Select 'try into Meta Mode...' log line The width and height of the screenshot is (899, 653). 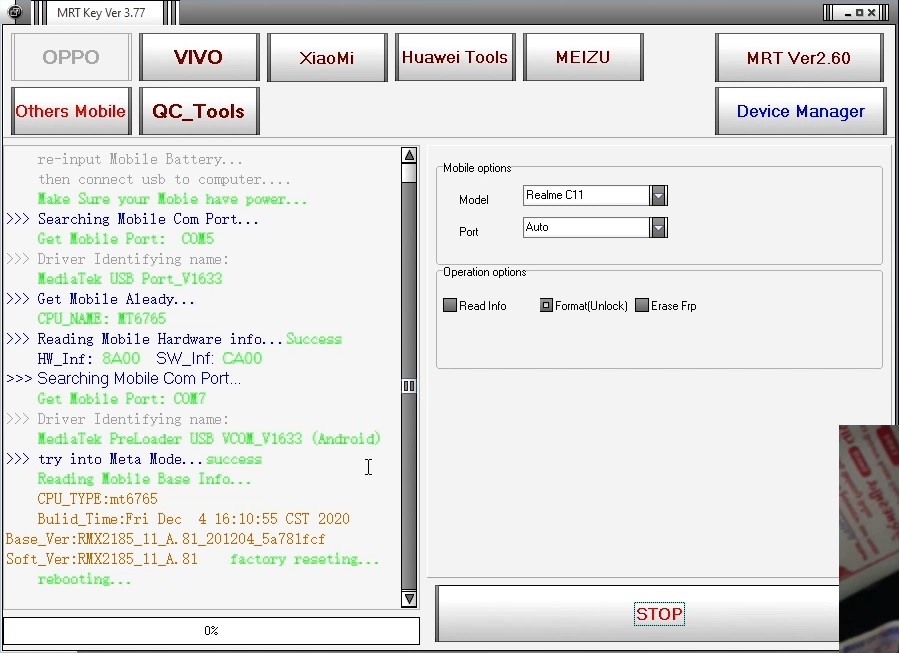120,460
